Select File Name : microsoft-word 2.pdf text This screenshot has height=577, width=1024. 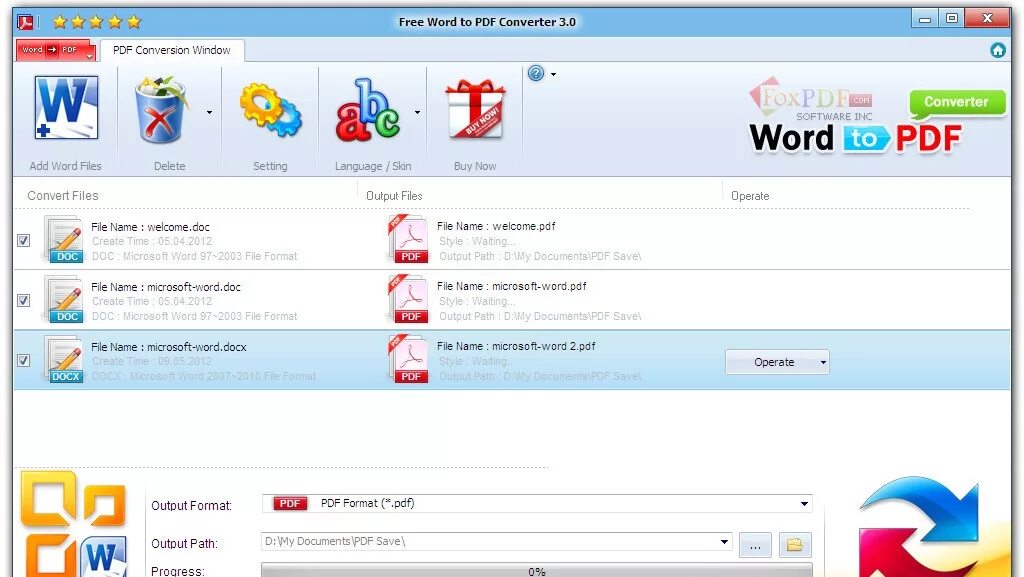click(516, 347)
